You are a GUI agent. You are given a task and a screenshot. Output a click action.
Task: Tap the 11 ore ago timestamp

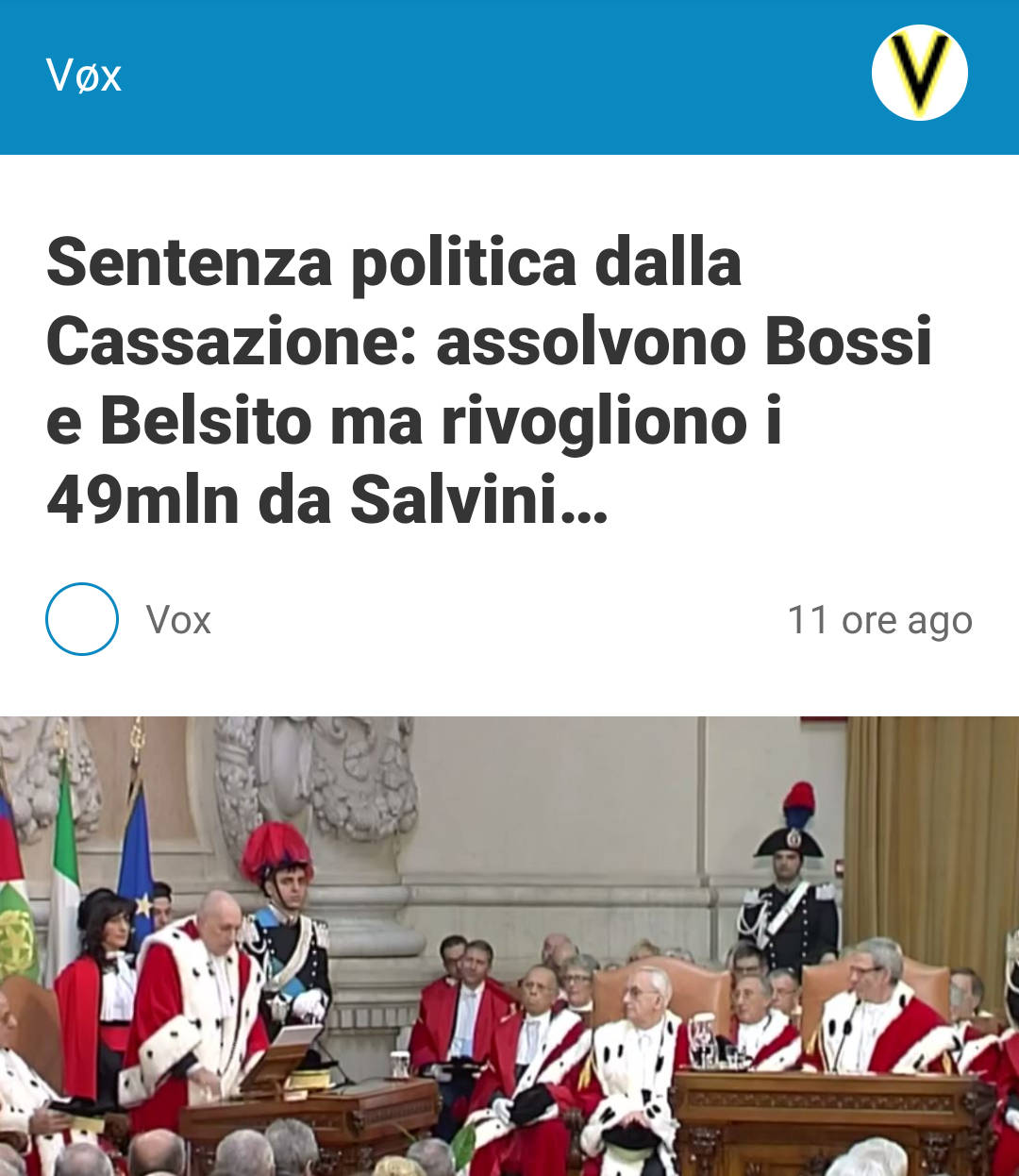[879, 620]
